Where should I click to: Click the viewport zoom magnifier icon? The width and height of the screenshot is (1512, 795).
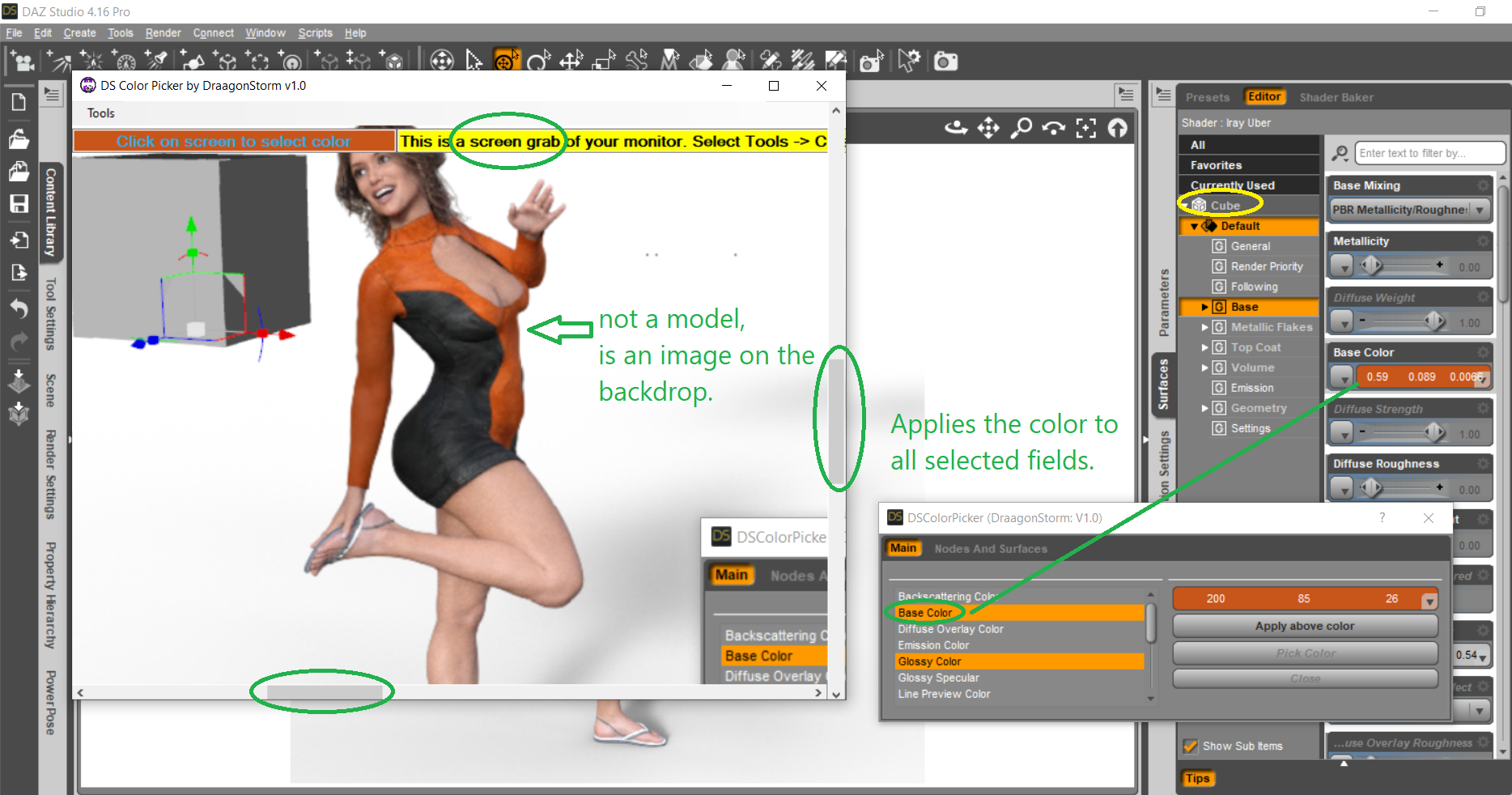[x=1021, y=128]
